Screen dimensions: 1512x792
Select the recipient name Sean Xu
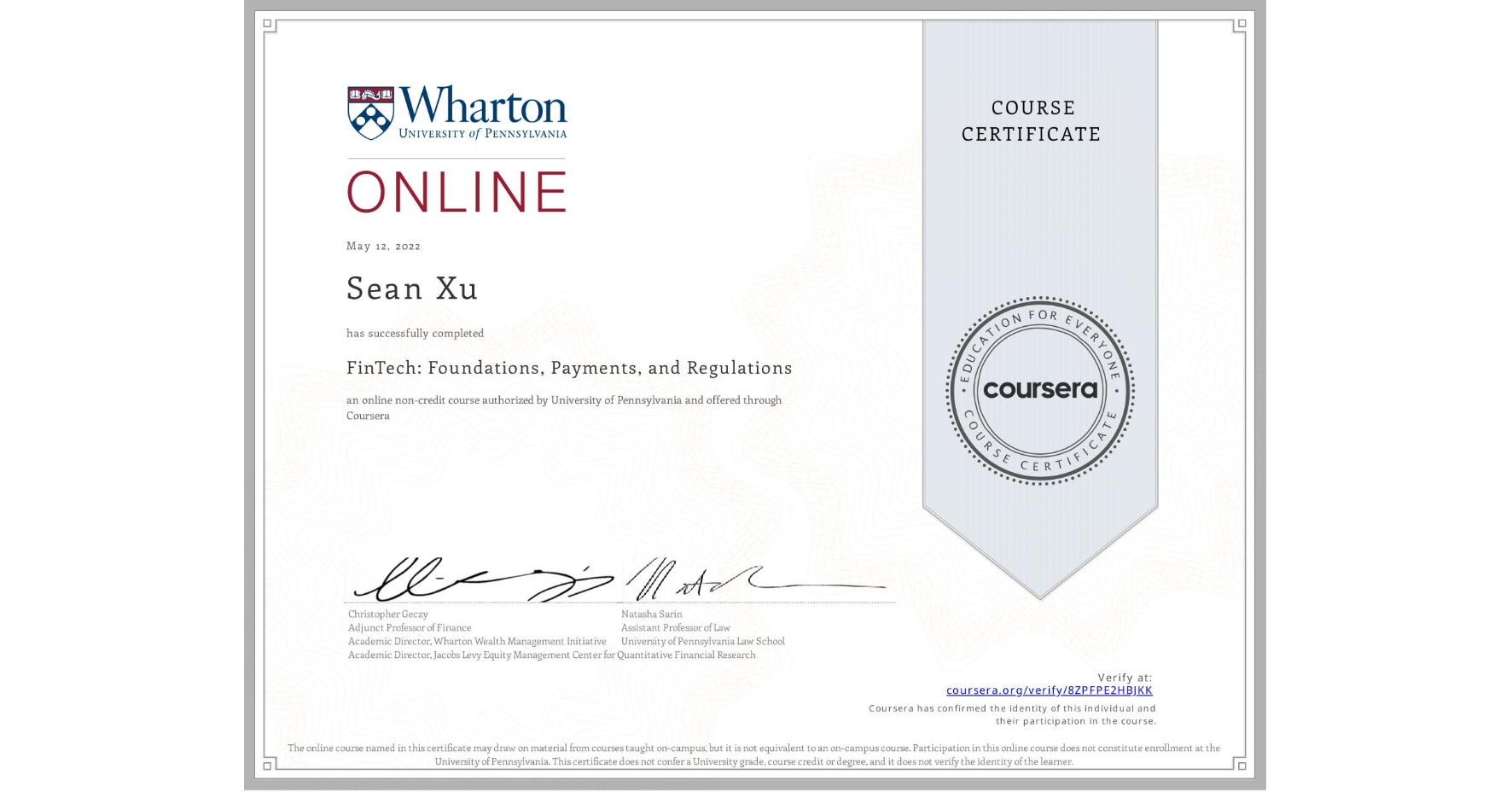click(x=410, y=288)
